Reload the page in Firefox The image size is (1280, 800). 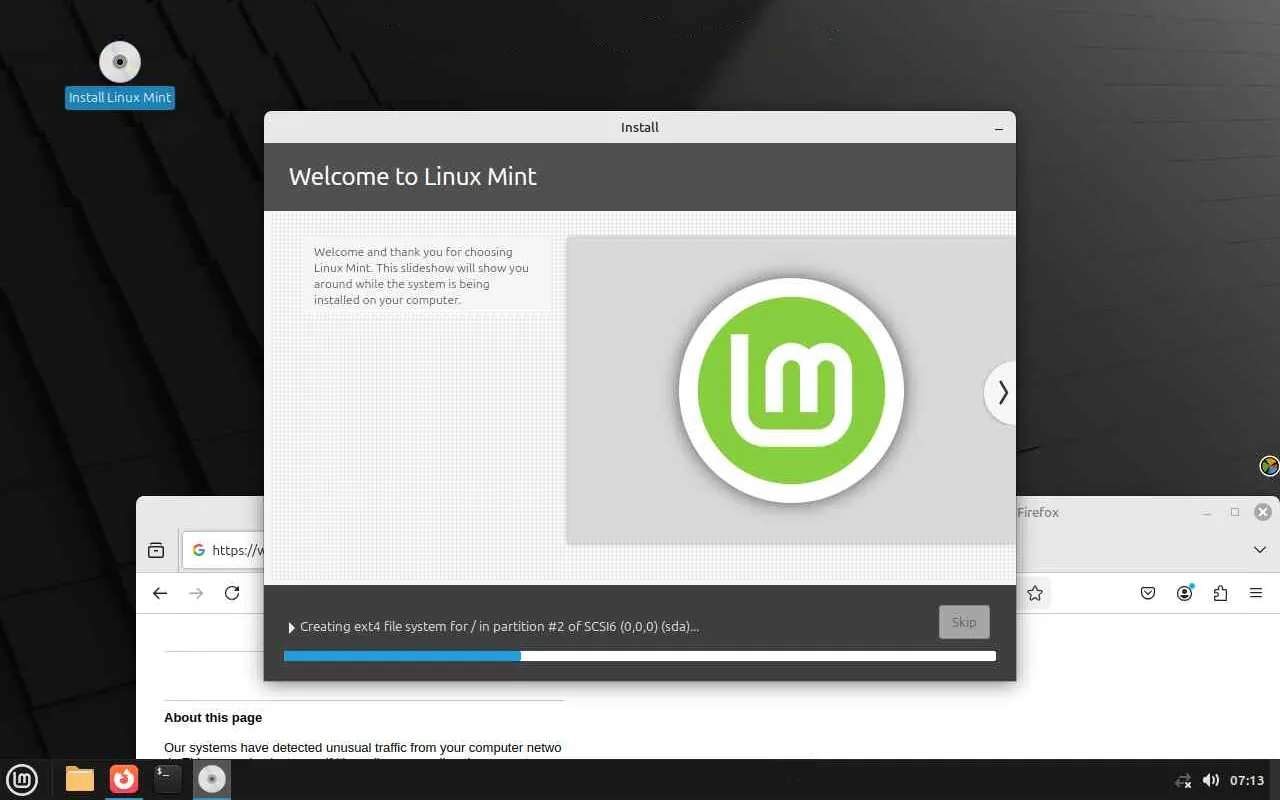pyautogui.click(x=232, y=593)
